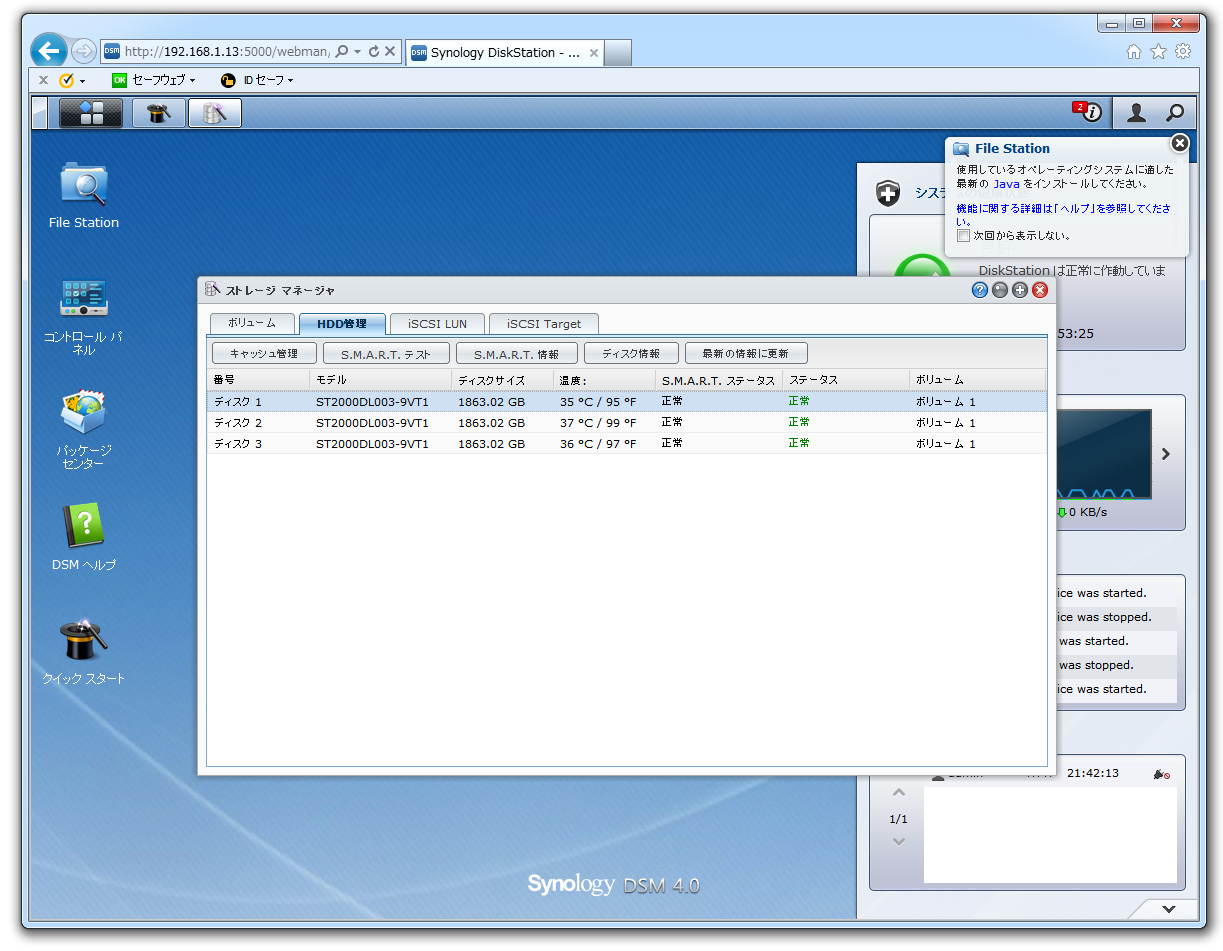The height and width of the screenshot is (951, 1223).
Task: Select Storage Manager icon in DSM taskbar
Action: click(x=215, y=113)
